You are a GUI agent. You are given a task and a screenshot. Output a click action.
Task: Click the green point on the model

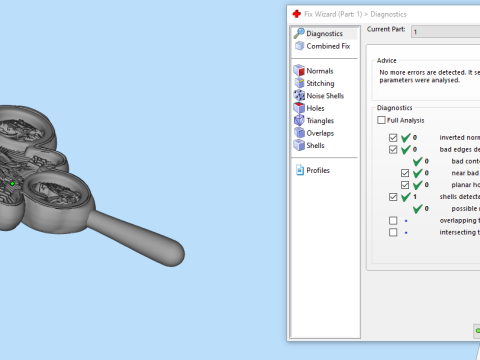pyautogui.click(x=12, y=183)
